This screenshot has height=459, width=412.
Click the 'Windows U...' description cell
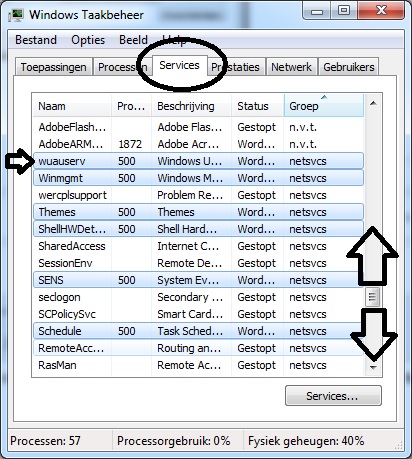pos(190,161)
